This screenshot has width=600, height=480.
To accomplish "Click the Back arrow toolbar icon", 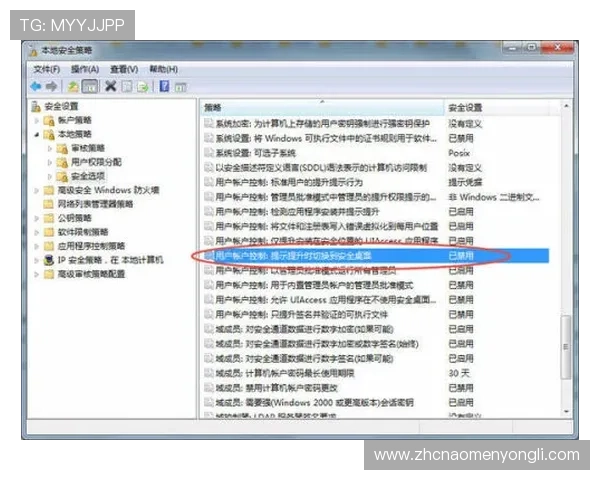I will coord(36,87).
